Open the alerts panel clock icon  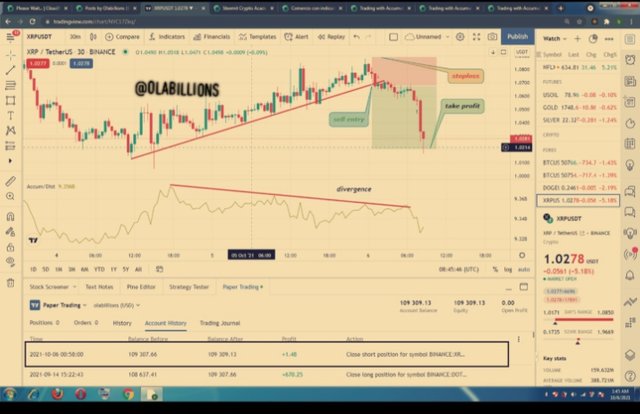(630, 60)
